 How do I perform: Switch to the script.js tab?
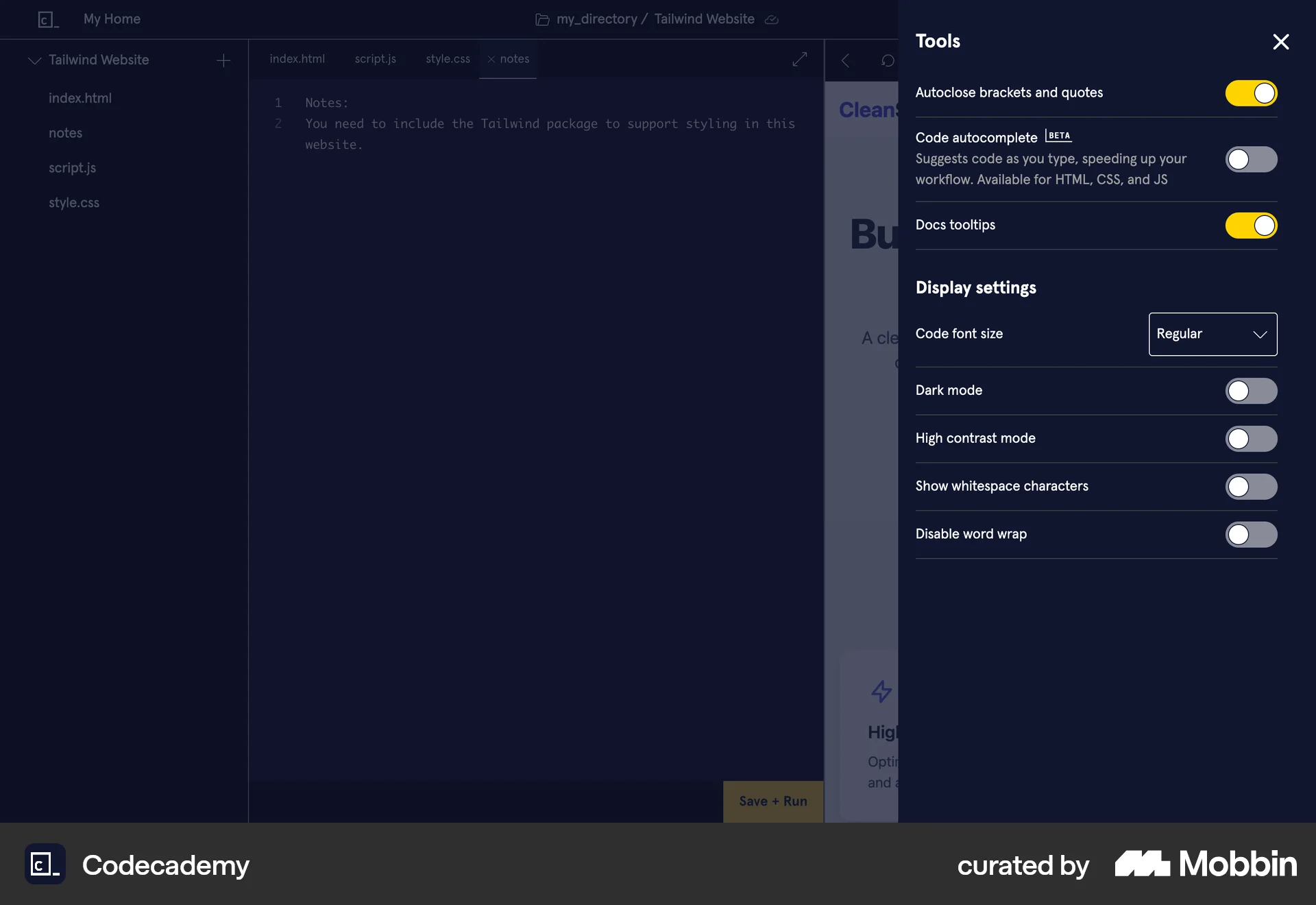tap(375, 59)
